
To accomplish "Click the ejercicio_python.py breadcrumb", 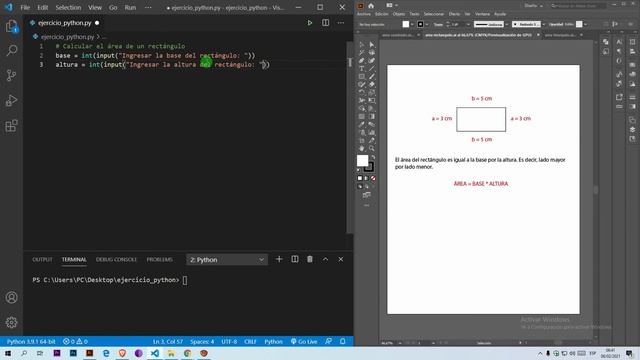I will (x=67, y=37).
